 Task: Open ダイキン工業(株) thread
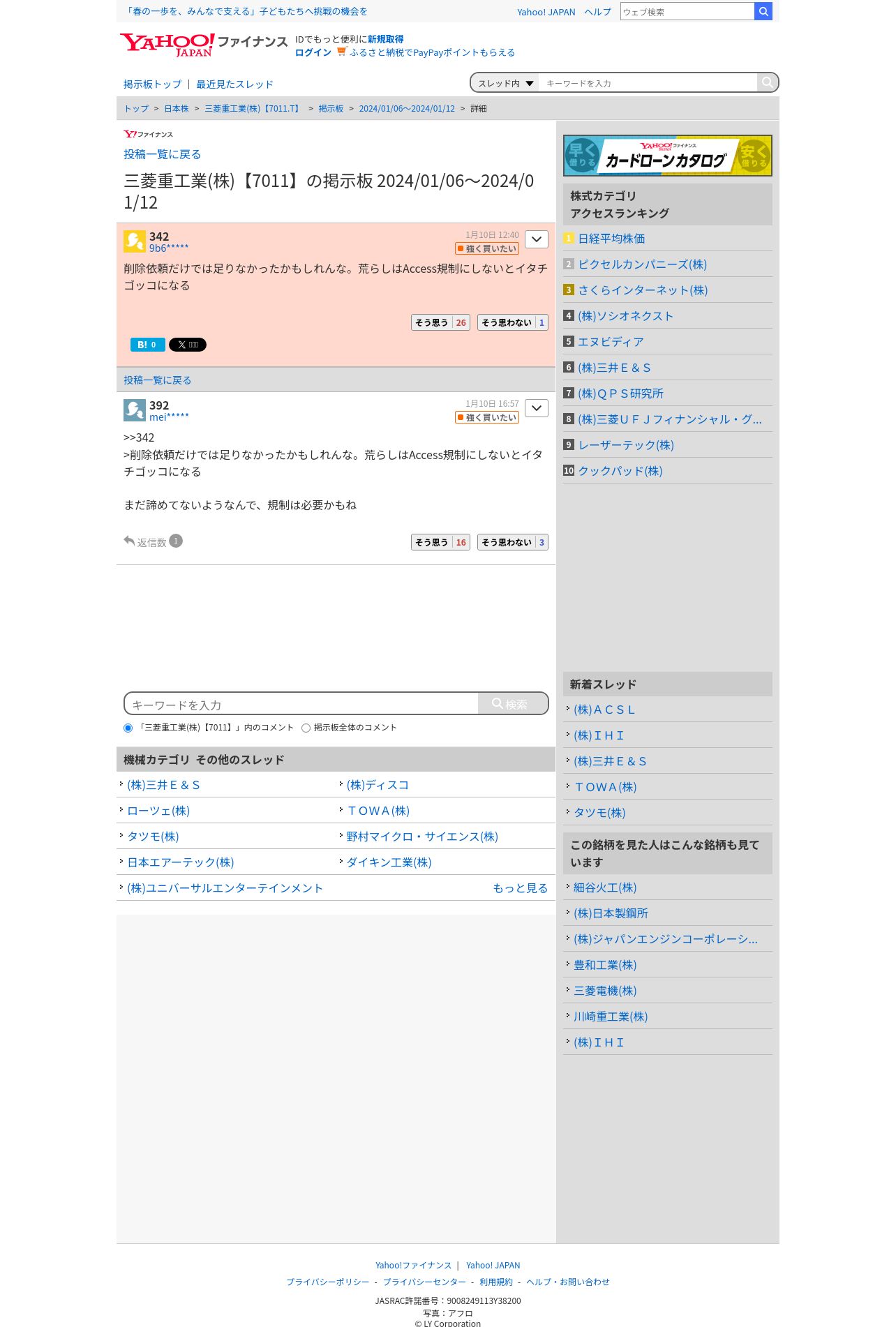[x=389, y=862]
